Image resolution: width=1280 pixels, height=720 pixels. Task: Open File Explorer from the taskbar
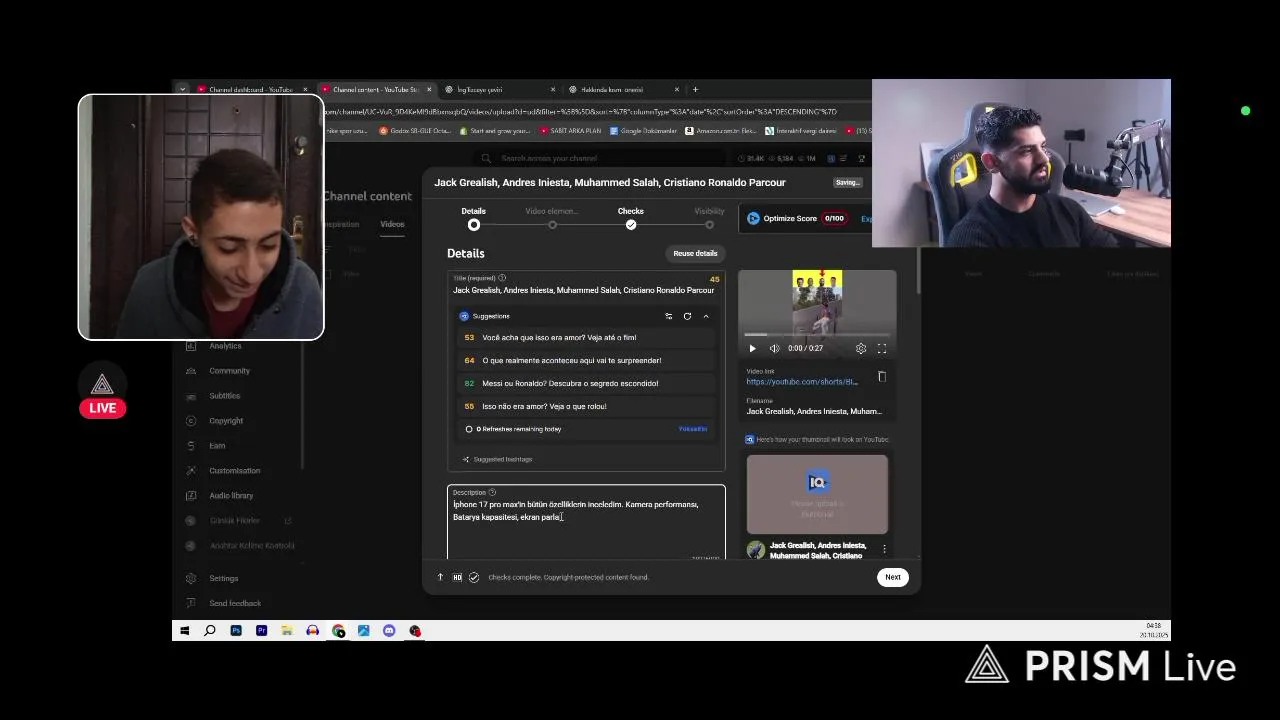tap(287, 631)
